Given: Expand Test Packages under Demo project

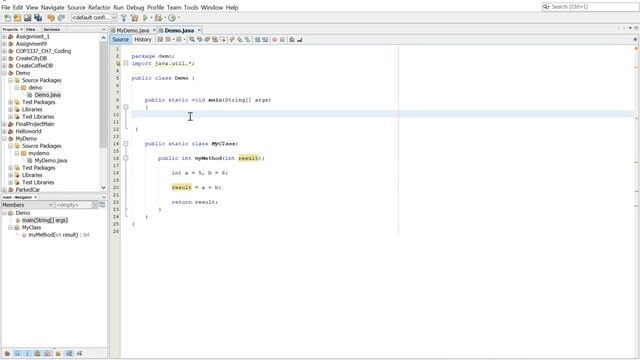Looking at the screenshot, I should (x=11, y=102).
